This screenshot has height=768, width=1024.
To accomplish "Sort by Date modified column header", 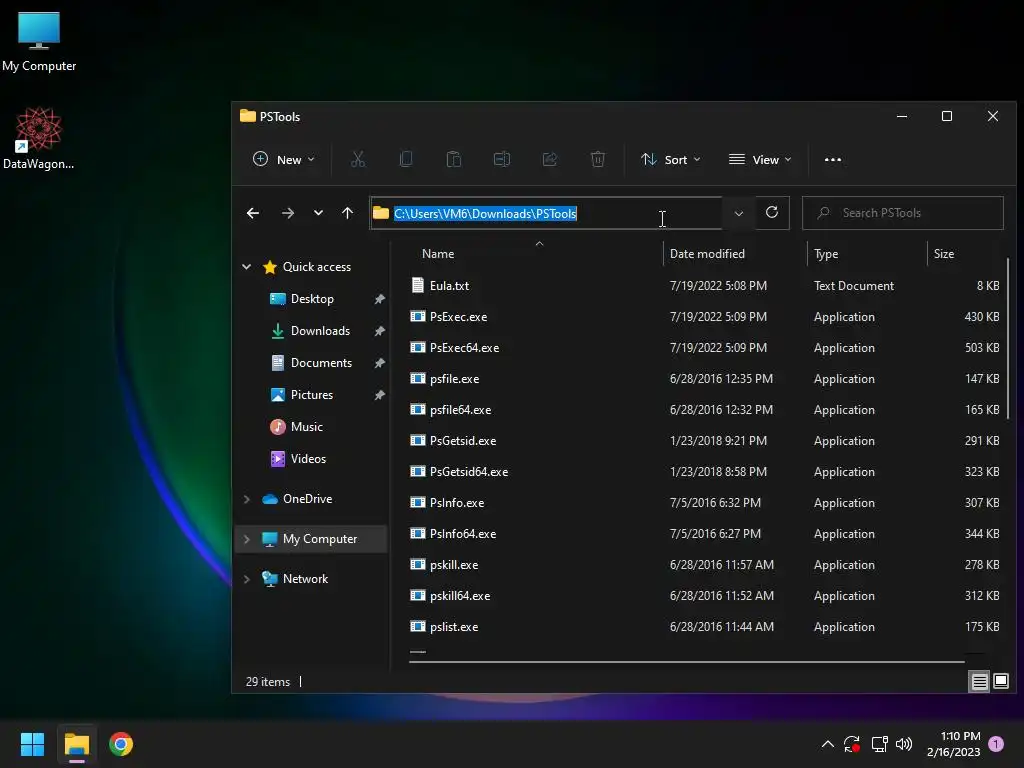I will [707, 254].
